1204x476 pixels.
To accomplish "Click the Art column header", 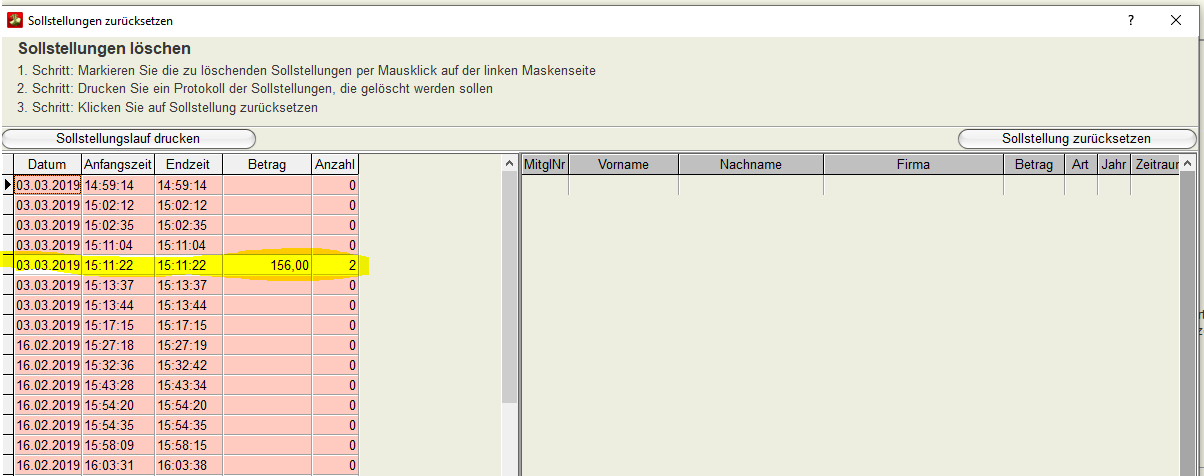I will [x=1080, y=164].
